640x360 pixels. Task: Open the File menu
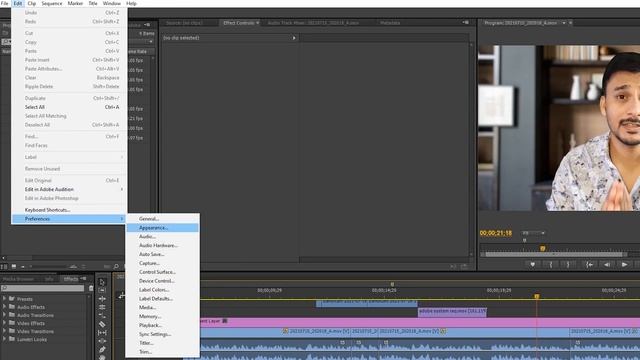click(5, 3)
